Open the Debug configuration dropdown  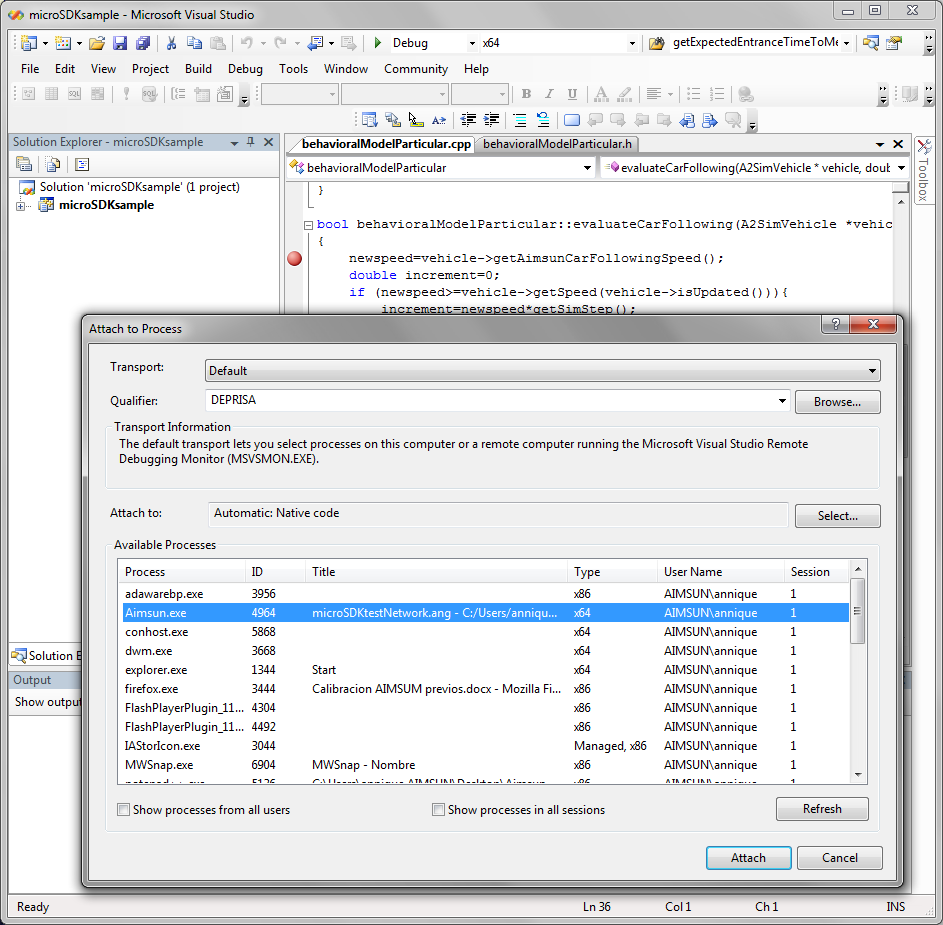click(x=471, y=44)
